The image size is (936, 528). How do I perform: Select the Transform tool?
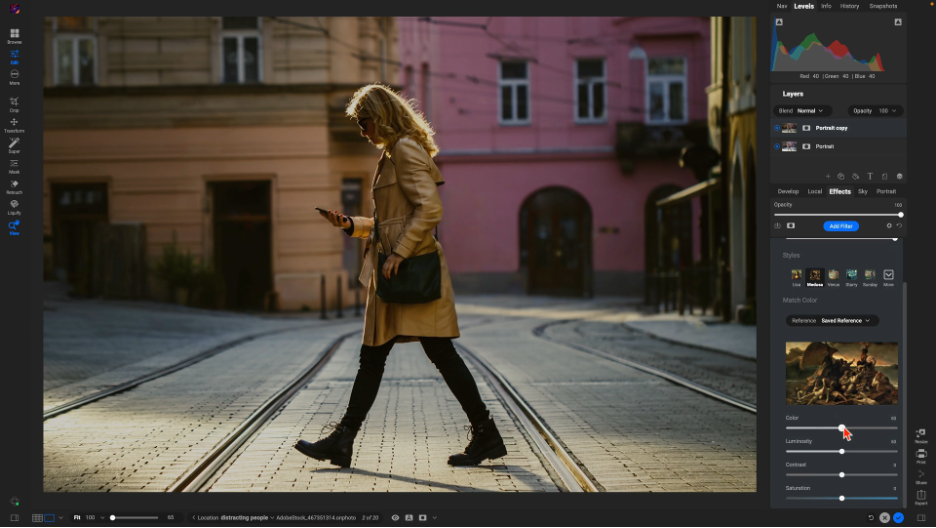(x=14, y=123)
